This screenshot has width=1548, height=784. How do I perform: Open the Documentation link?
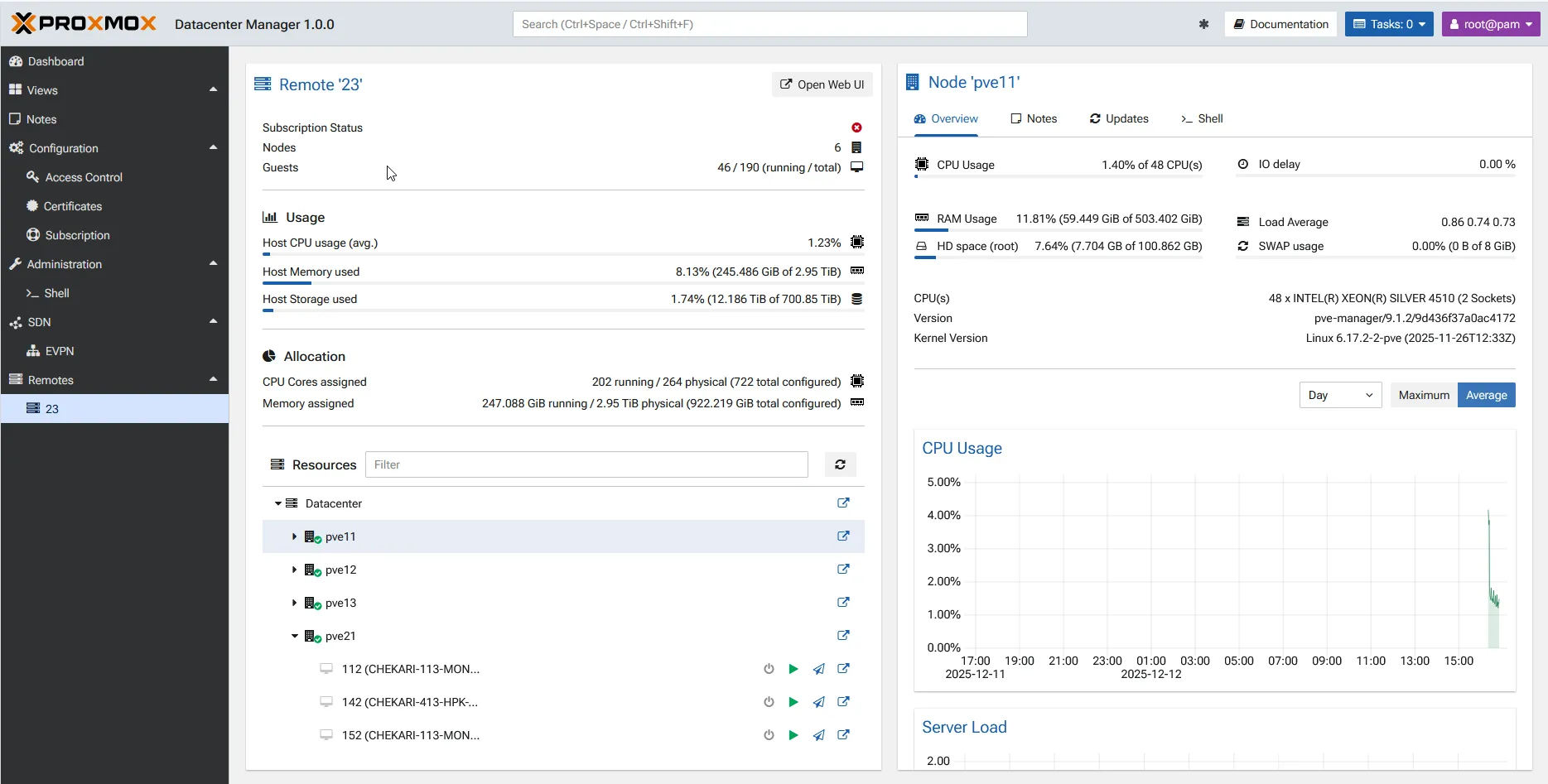pyautogui.click(x=1280, y=24)
